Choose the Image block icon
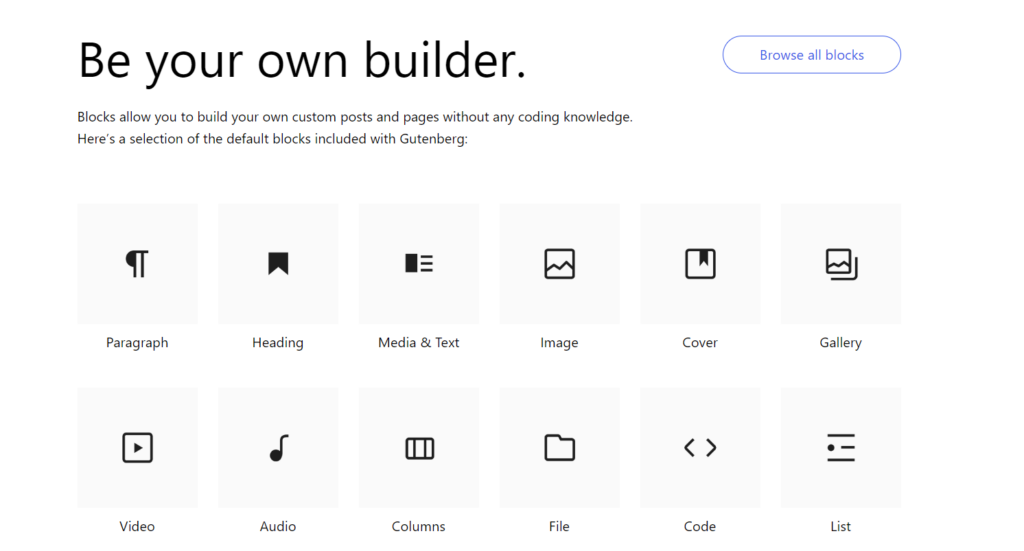The height and width of the screenshot is (551, 1024). [560, 264]
